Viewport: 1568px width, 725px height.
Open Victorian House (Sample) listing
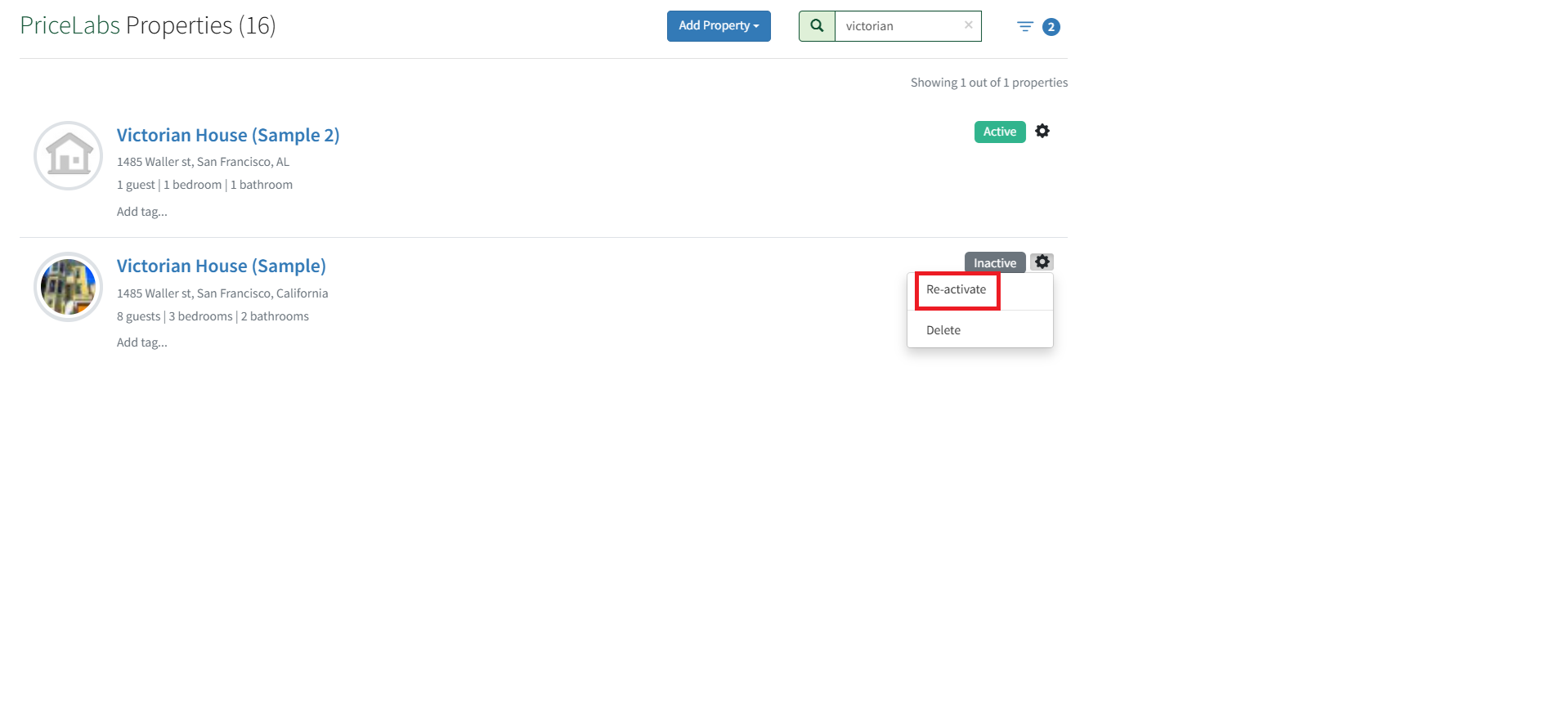(221, 266)
